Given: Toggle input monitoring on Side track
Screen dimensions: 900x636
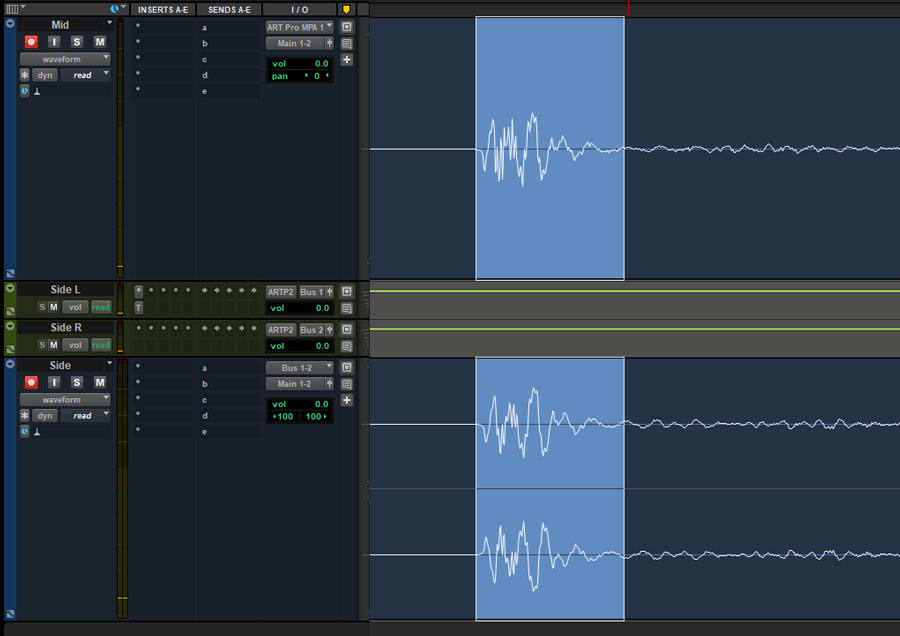Looking at the screenshot, I should pos(54,382).
